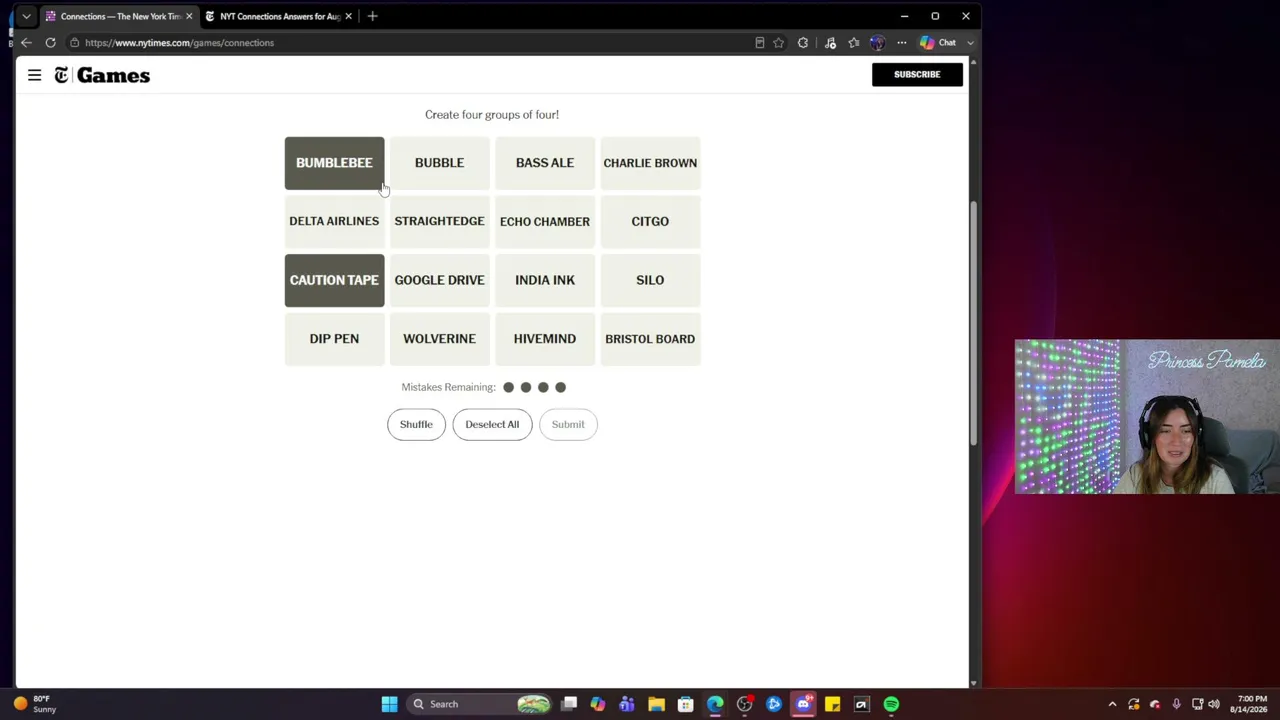Open Copilot Chat in the browser

pyautogui.click(x=938, y=43)
